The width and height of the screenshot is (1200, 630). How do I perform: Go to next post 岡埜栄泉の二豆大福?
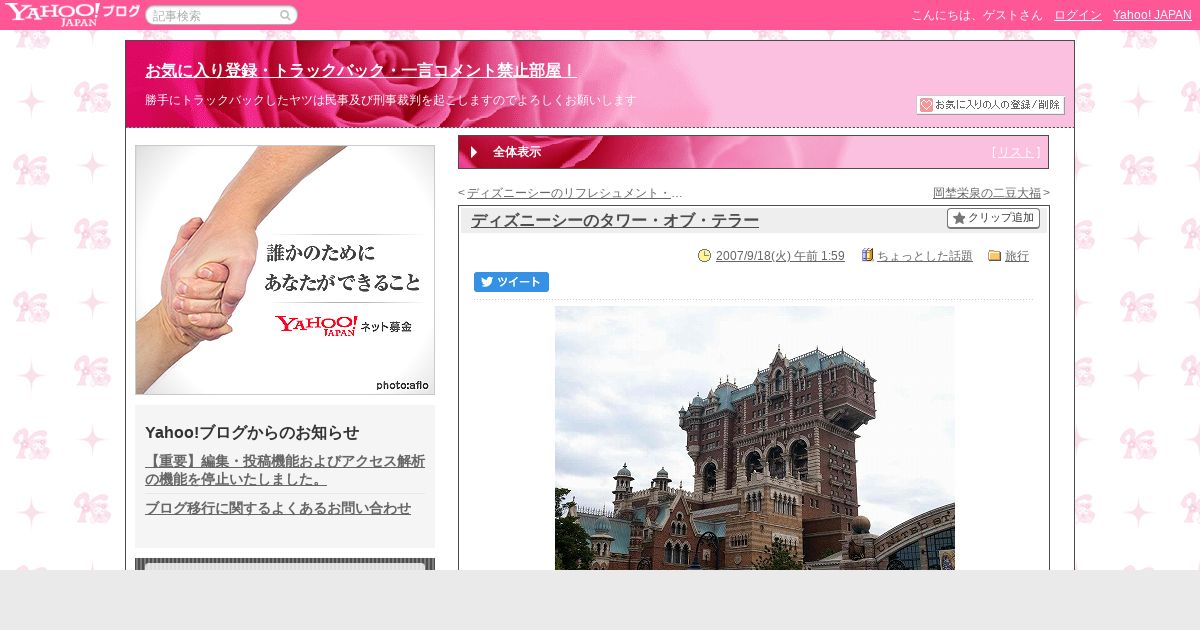987,193
